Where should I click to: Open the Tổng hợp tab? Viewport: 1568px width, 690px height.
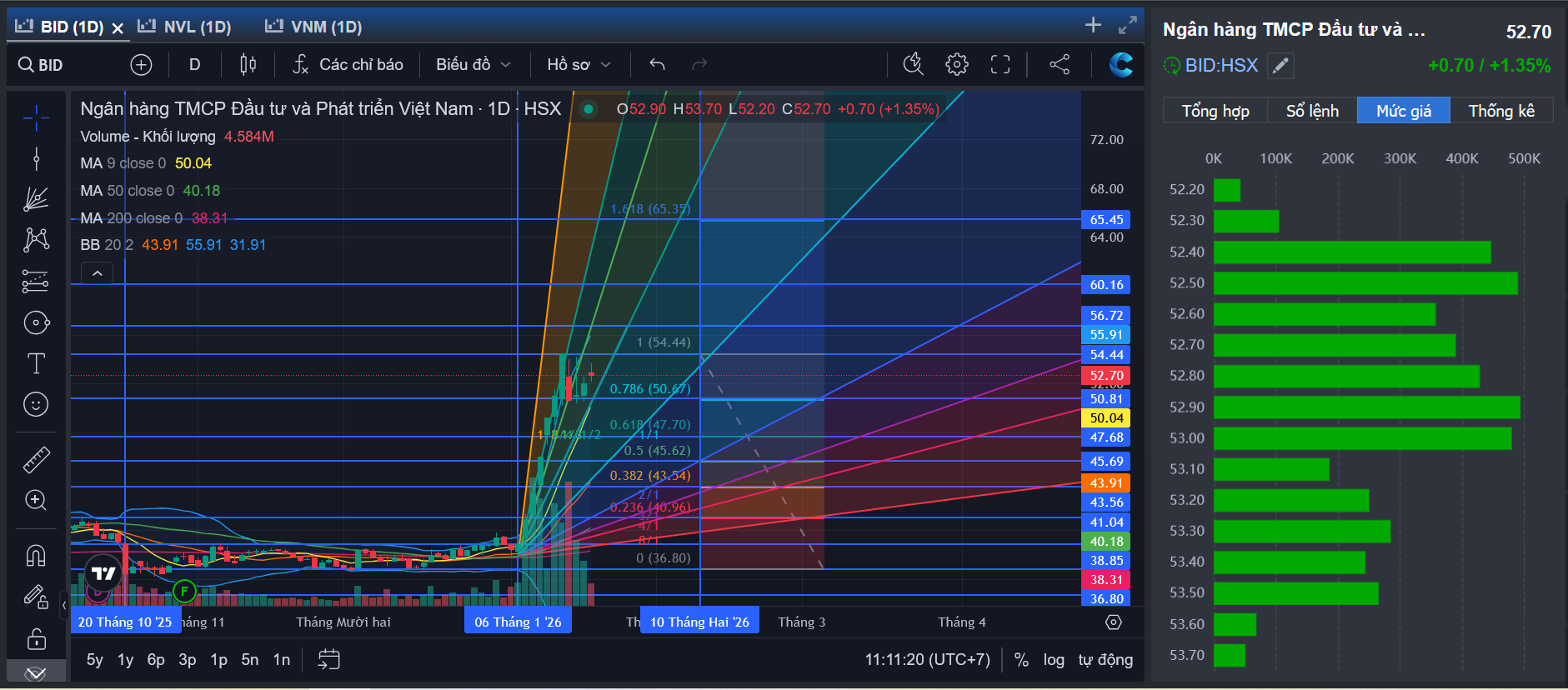tap(1215, 111)
